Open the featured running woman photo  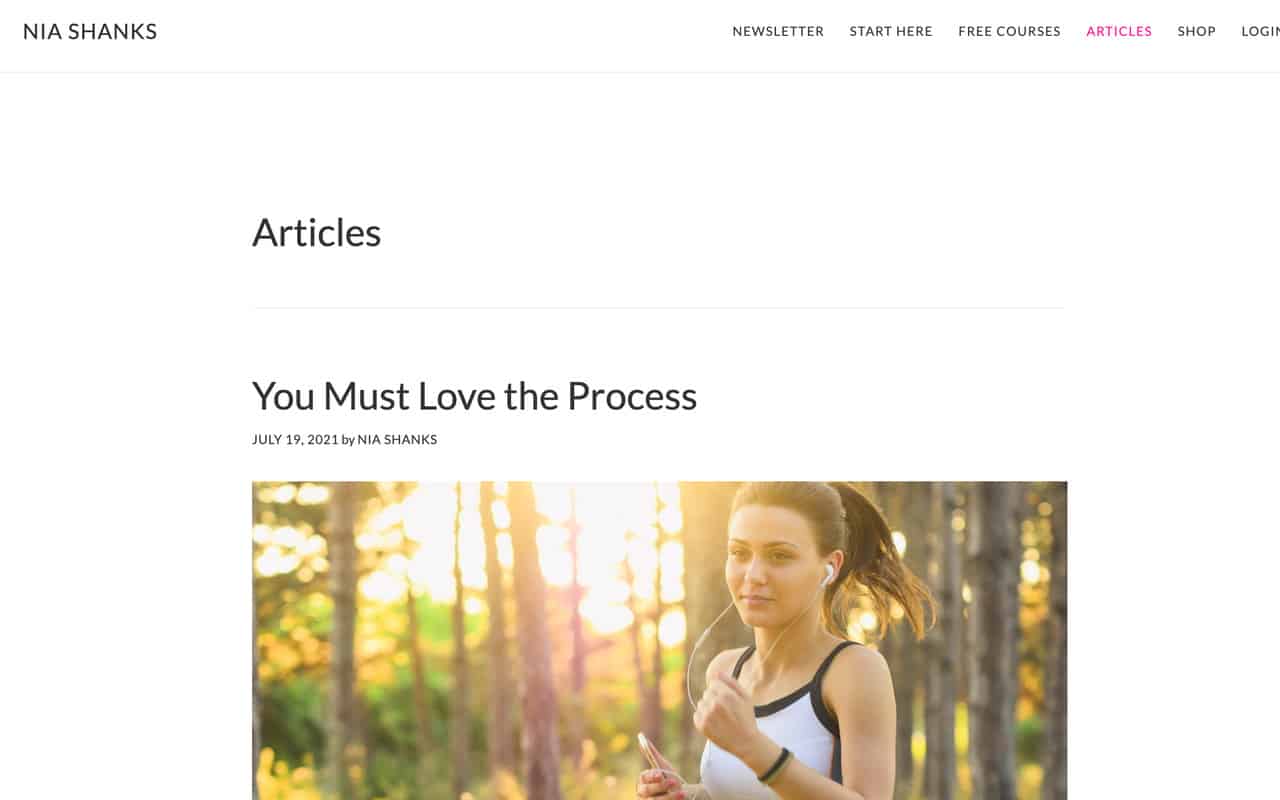pyautogui.click(x=659, y=640)
